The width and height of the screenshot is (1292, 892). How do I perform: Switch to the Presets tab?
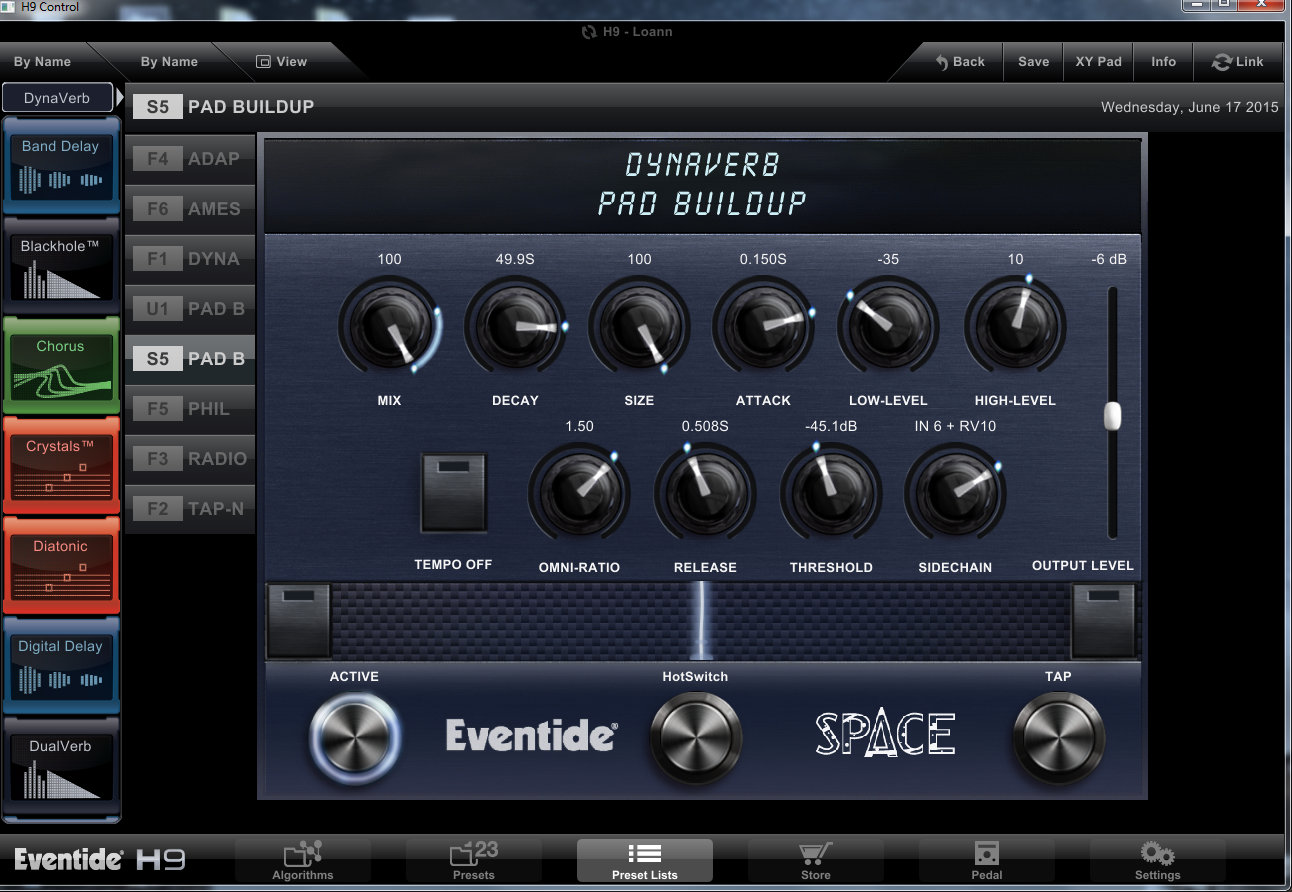click(474, 860)
